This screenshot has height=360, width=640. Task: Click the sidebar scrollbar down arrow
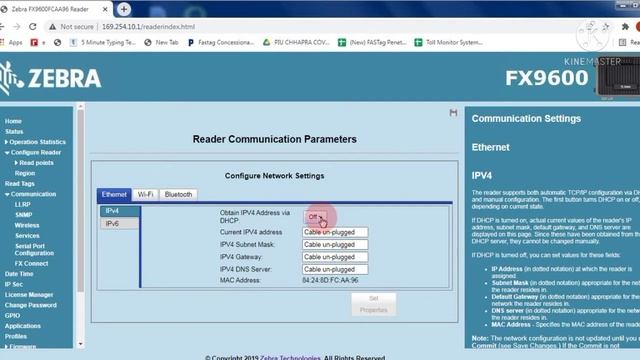coord(80,344)
